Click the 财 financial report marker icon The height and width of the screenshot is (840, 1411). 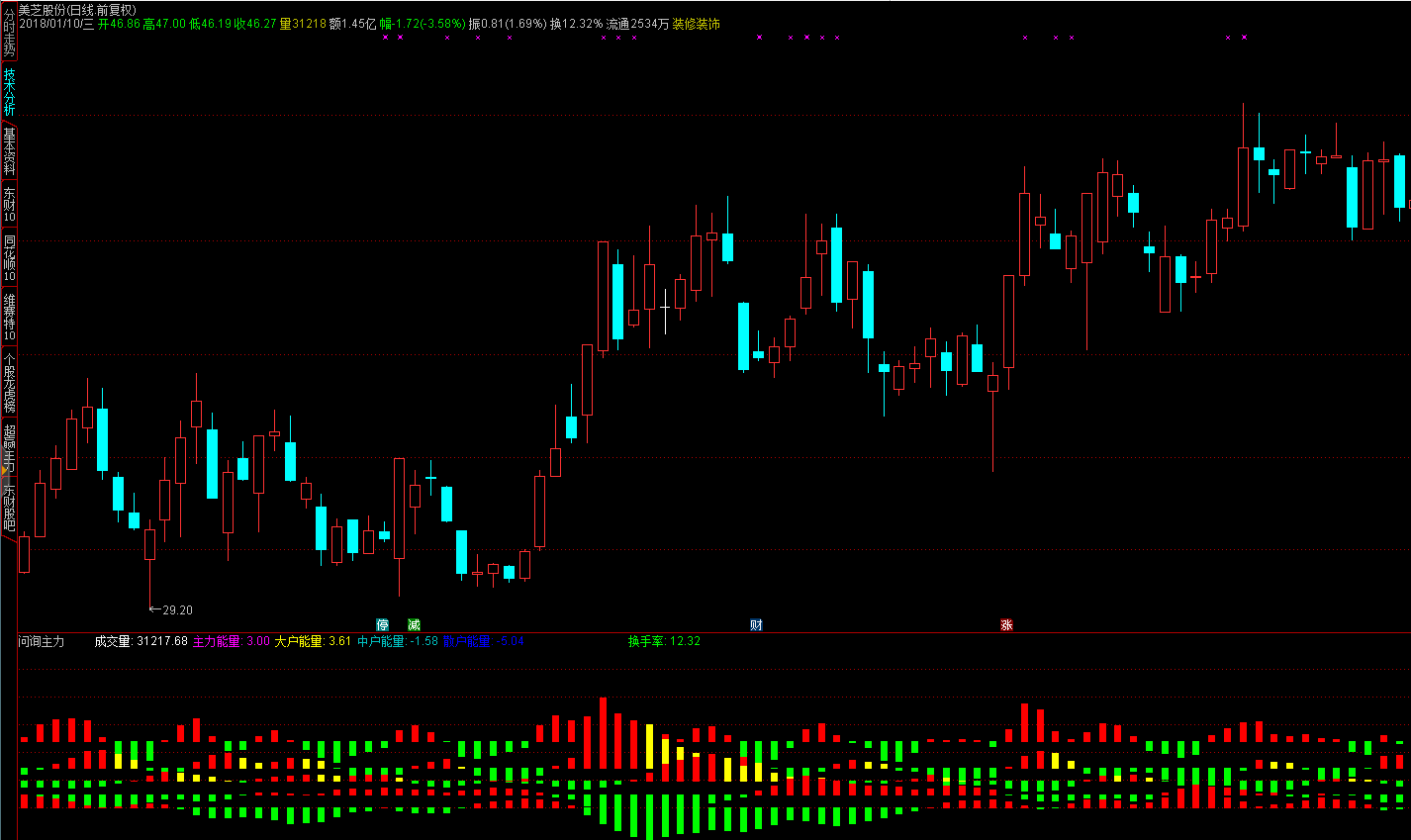[756, 624]
